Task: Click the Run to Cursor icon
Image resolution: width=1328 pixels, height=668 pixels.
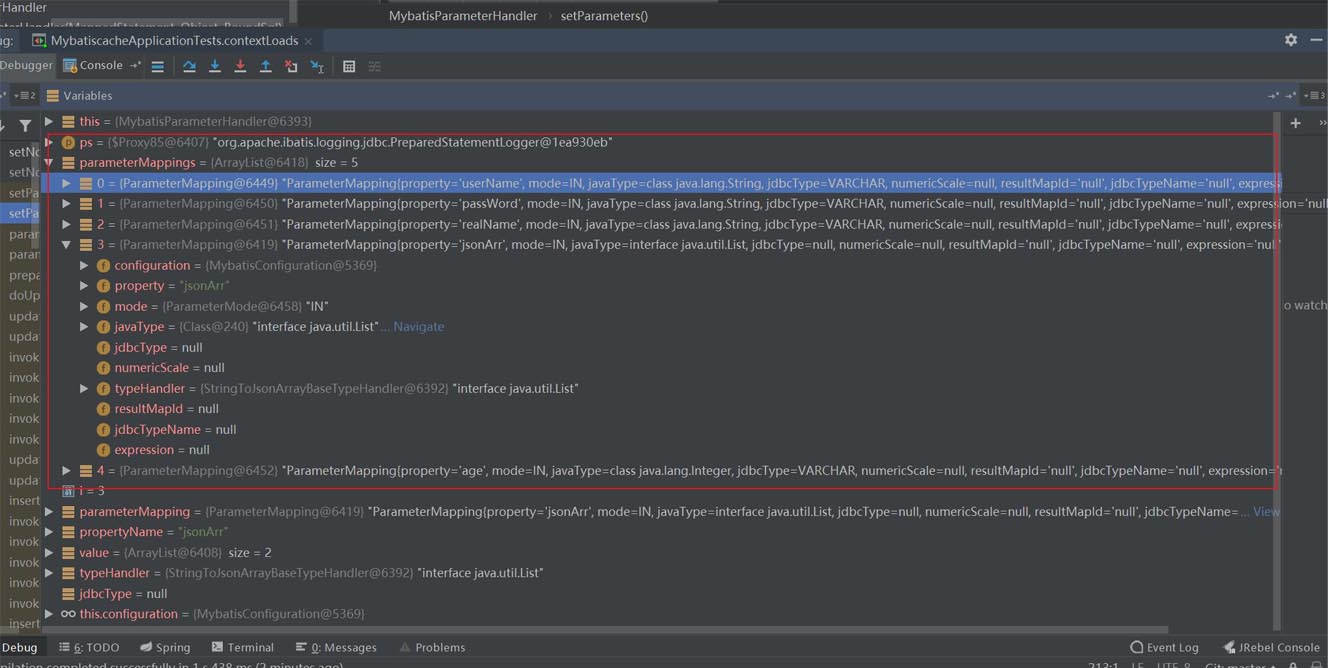Action: (x=317, y=66)
